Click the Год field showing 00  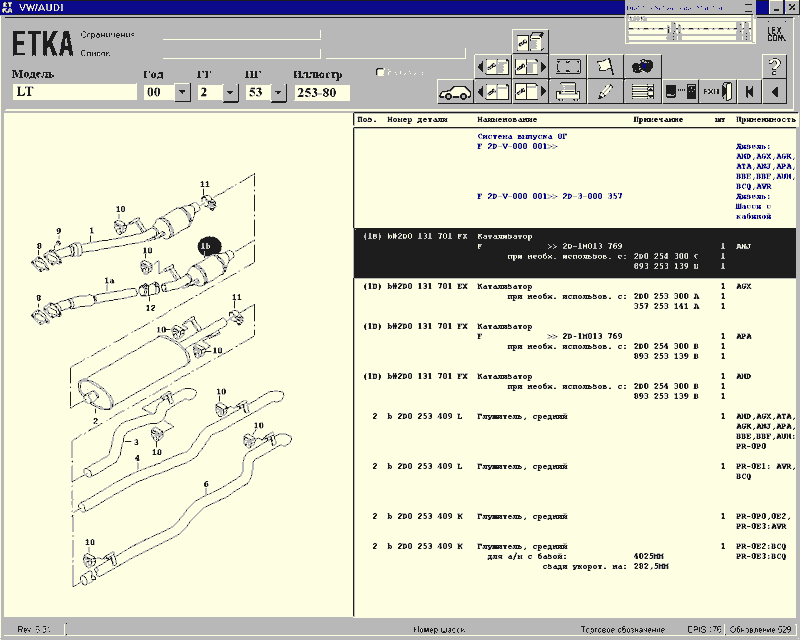coord(159,92)
